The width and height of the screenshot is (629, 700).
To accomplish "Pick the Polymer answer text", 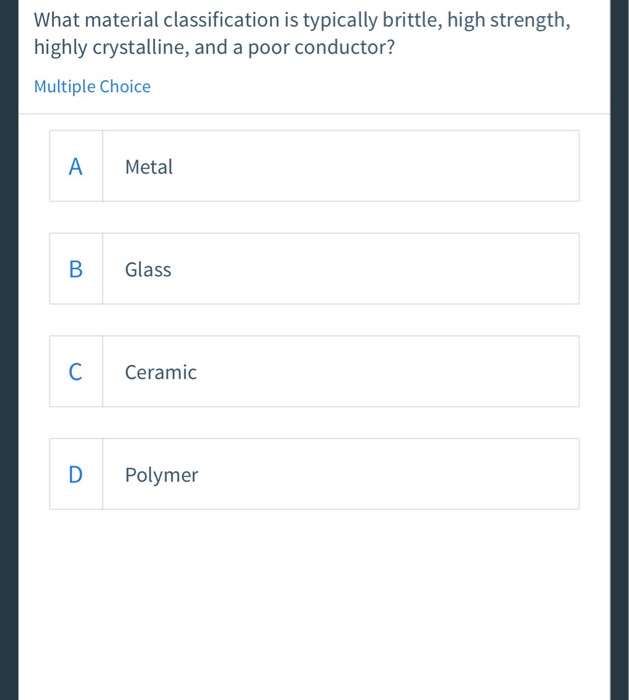I will point(162,475).
